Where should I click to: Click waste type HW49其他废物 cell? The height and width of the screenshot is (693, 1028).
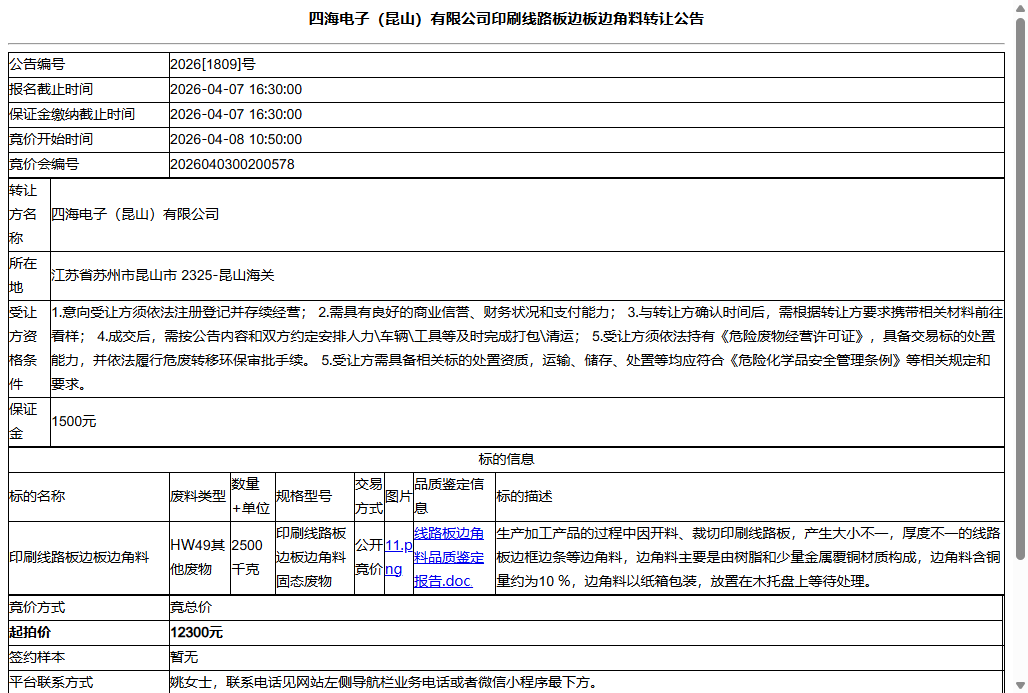pyautogui.click(x=199, y=557)
